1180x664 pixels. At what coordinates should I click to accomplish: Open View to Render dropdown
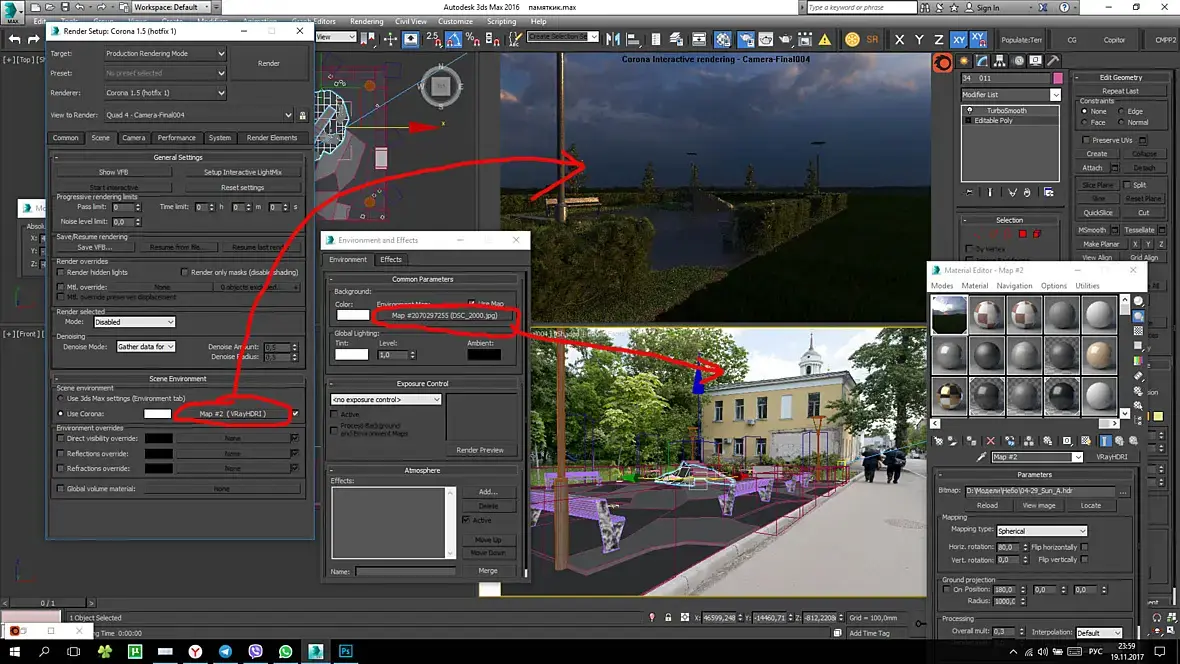[199, 115]
